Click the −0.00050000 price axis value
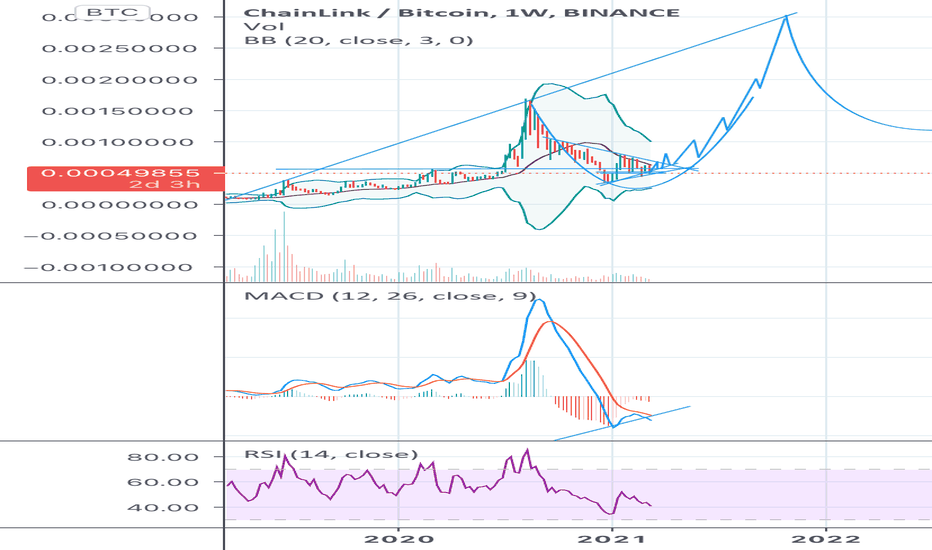932x550 pixels. tap(111, 236)
